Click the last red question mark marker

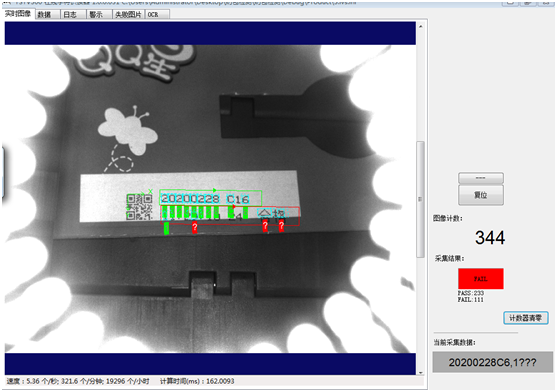click(x=281, y=226)
